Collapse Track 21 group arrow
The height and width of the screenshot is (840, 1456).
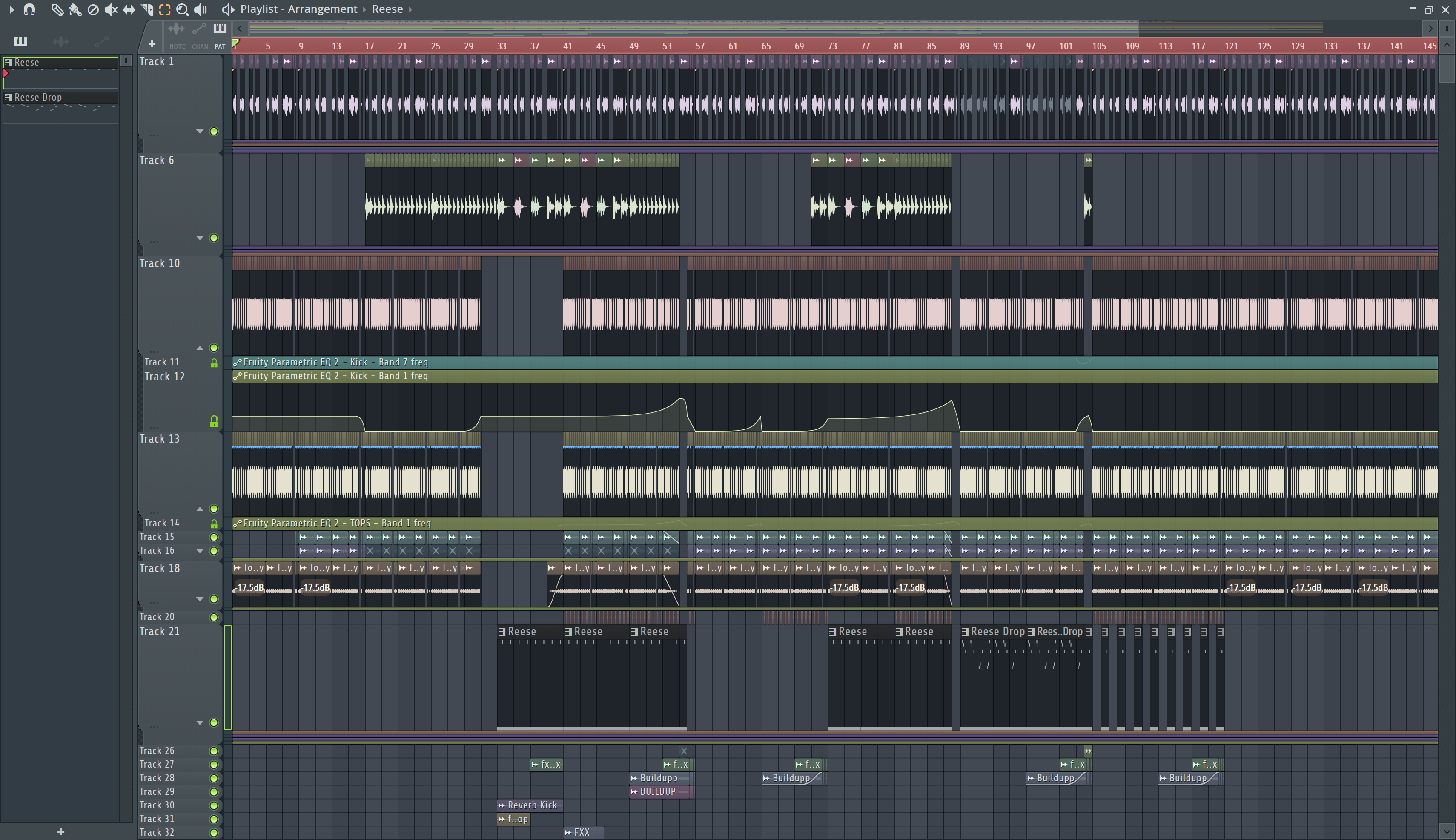[x=200, y=722]
